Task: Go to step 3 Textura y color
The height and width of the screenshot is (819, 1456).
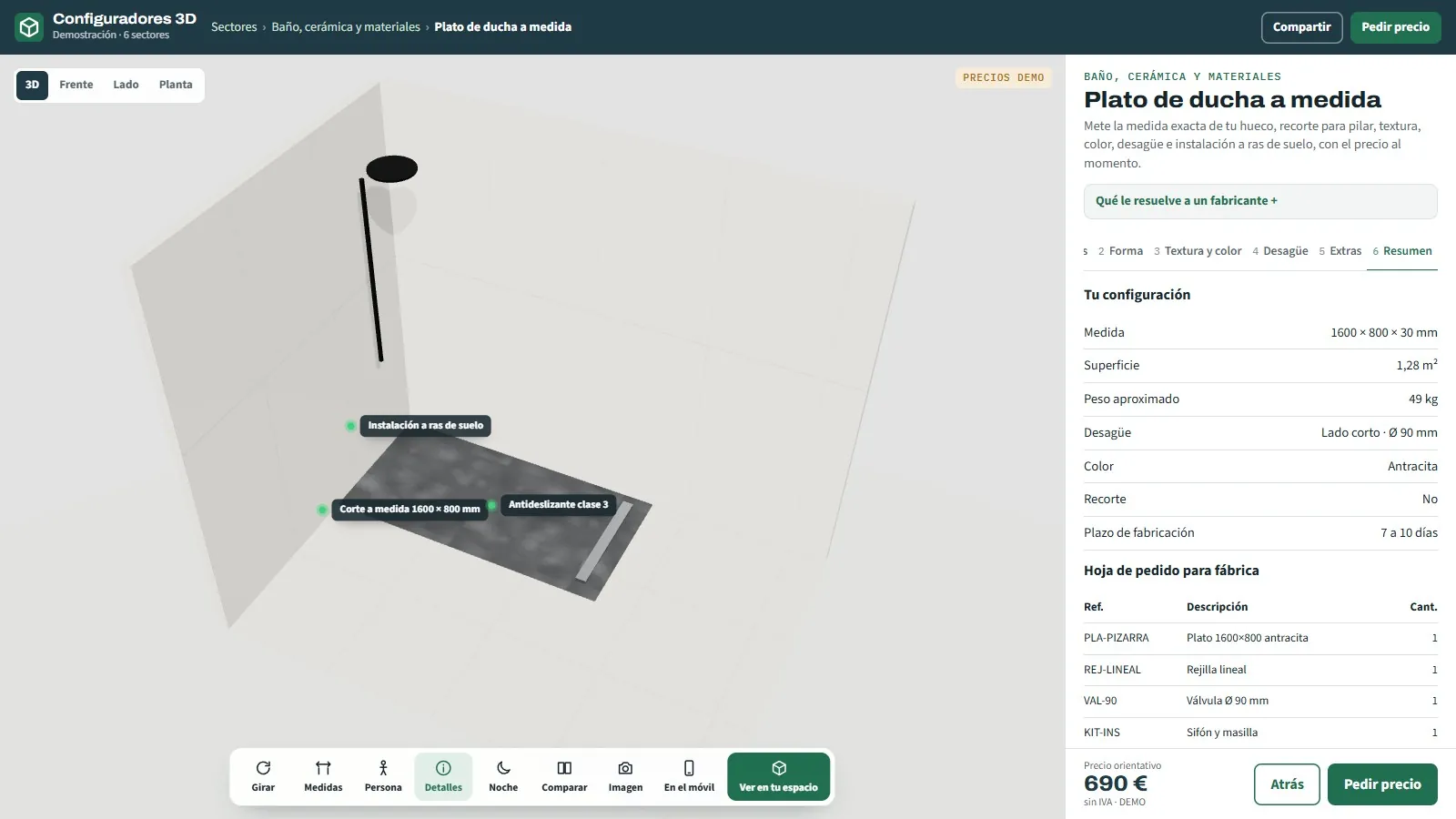Action: click(1198, 251)
